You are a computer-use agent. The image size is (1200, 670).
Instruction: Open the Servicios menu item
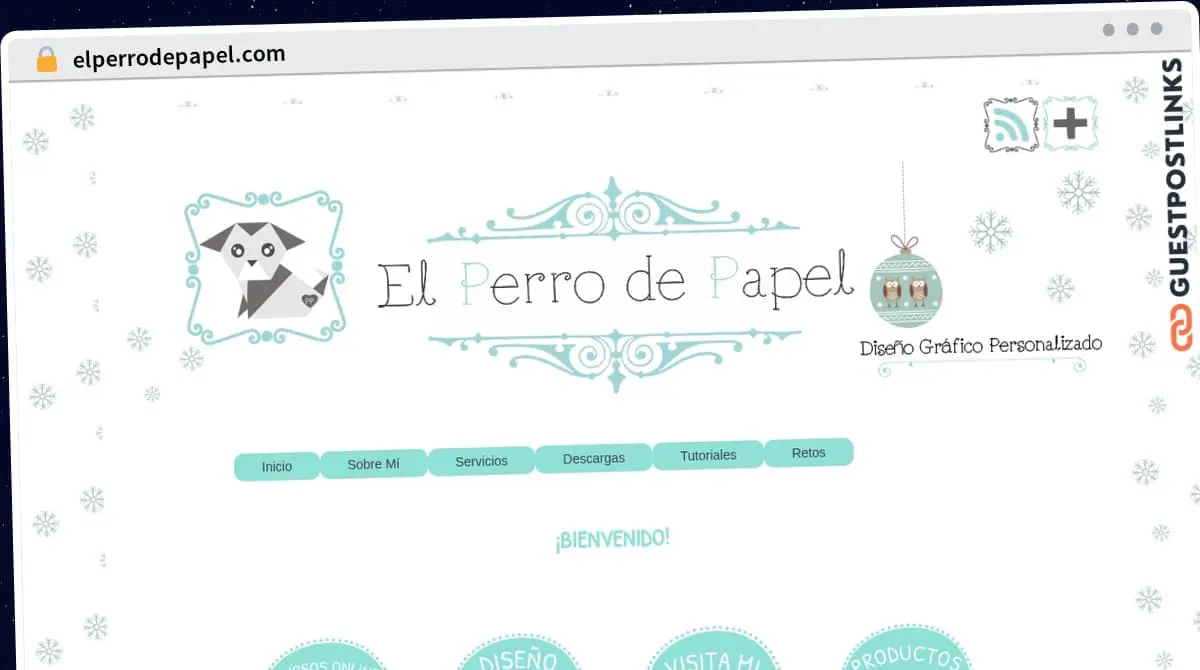point(481,461)
